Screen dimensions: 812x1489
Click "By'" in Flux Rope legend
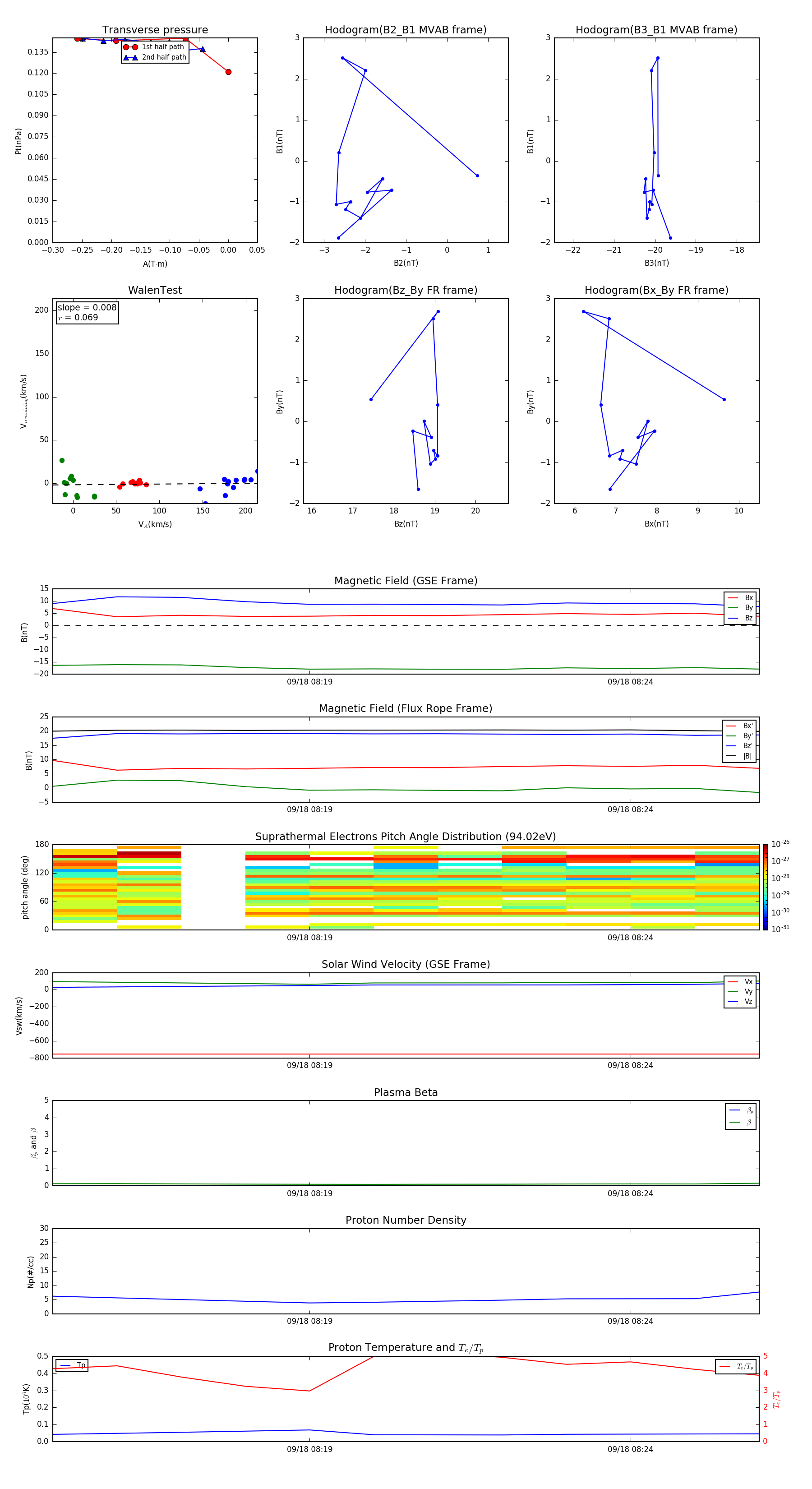tap(740, 736)
